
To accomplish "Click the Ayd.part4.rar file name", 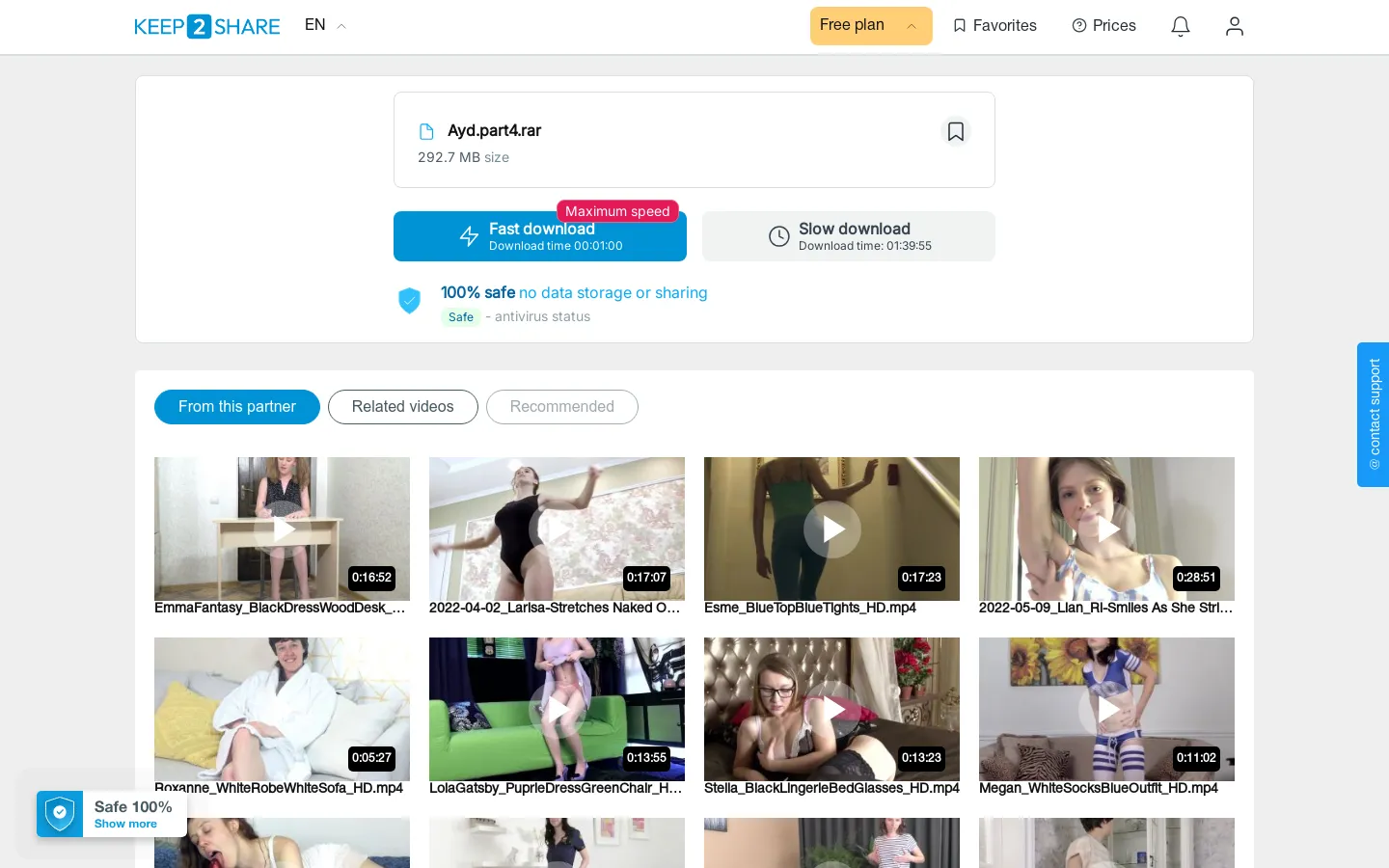I will click(494, 130).
